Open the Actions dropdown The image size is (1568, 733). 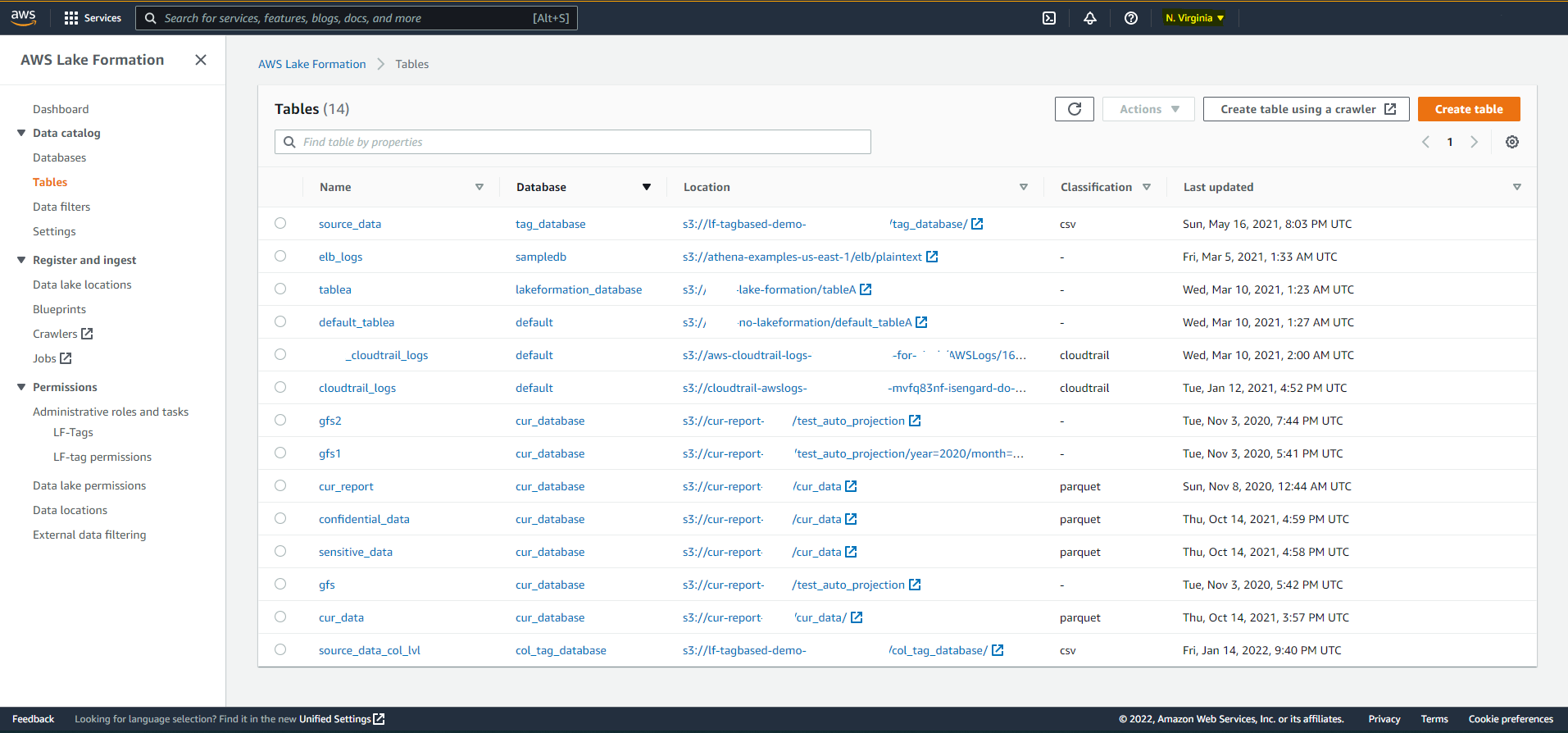[1148, 109]
